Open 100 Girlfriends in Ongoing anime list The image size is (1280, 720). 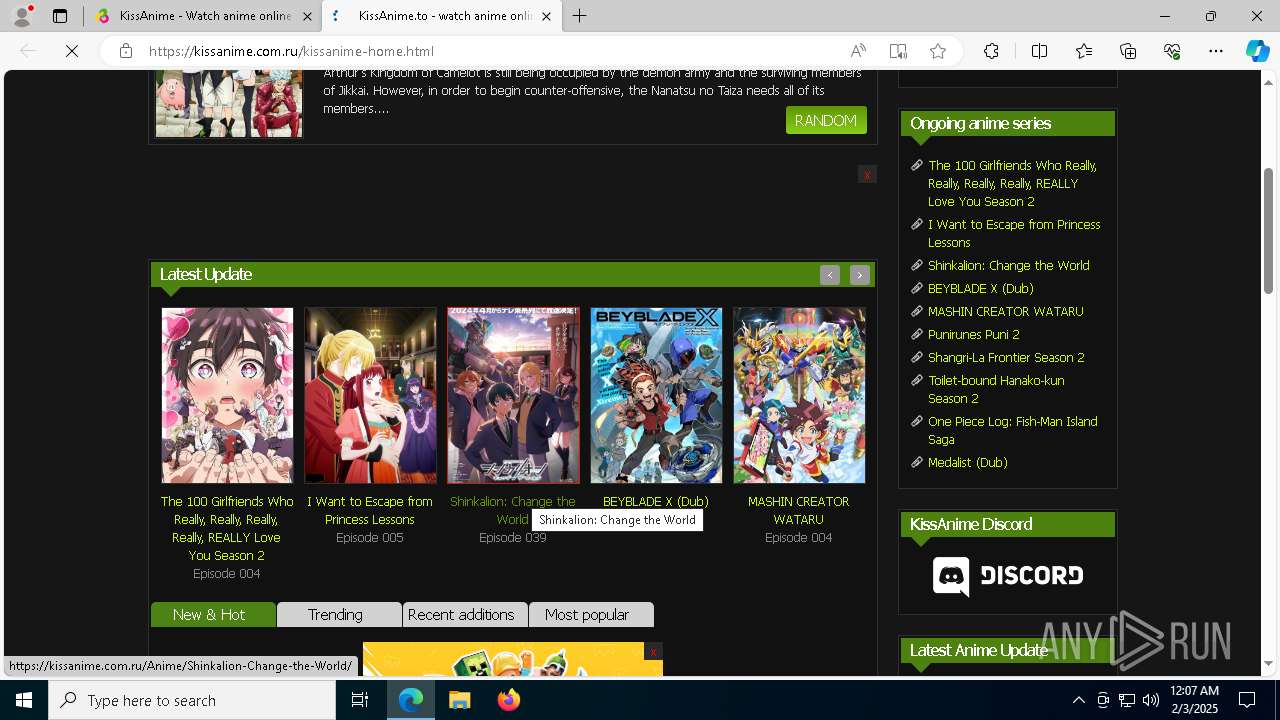[1012, 183]
